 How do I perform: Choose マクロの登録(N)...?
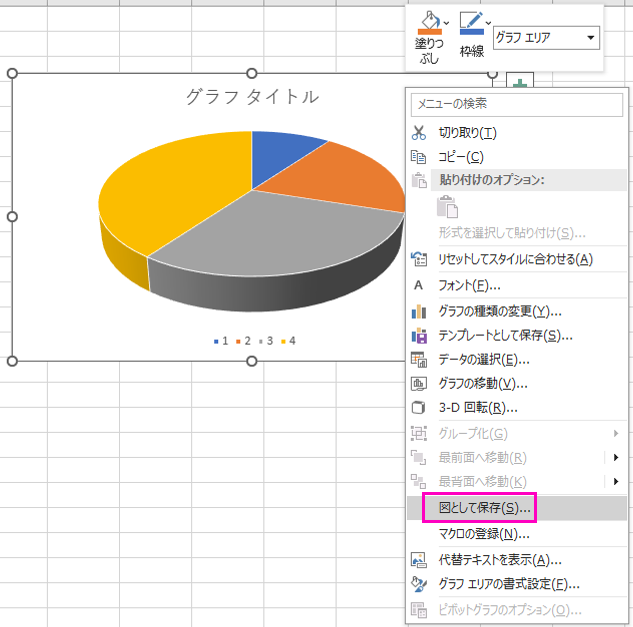tap(484, 534)
